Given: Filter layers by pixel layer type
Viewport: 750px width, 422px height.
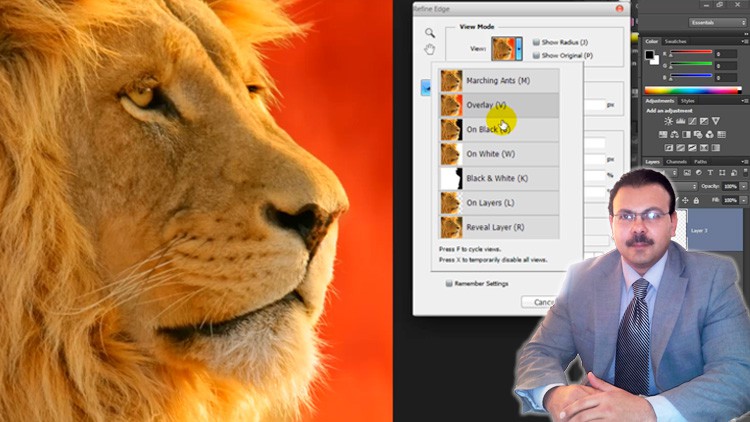Looking at the screenshot, I should click(687, 172).
